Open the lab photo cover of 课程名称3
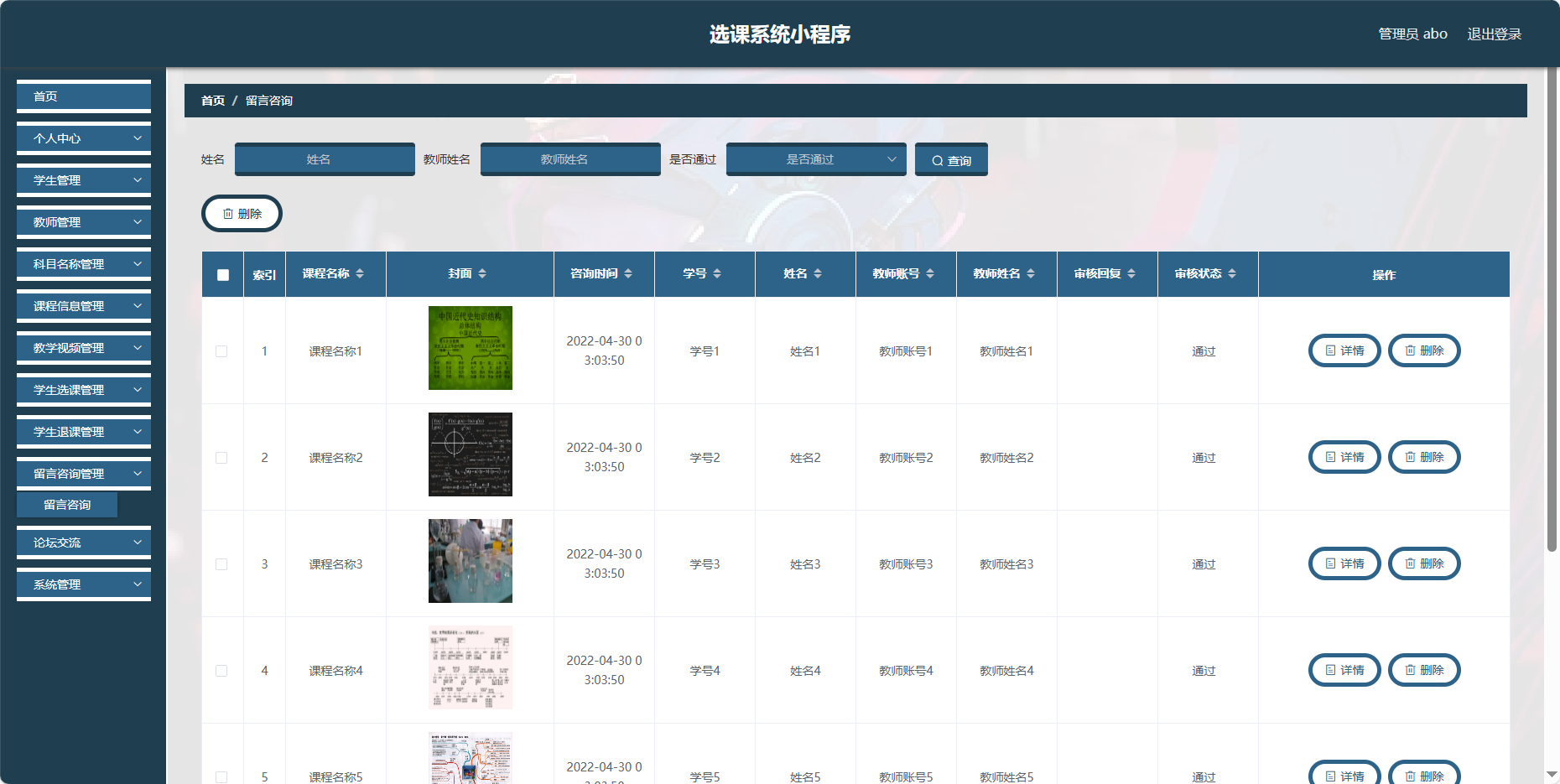The width and height of the screenshot is (1560, 784). point(471,561)
